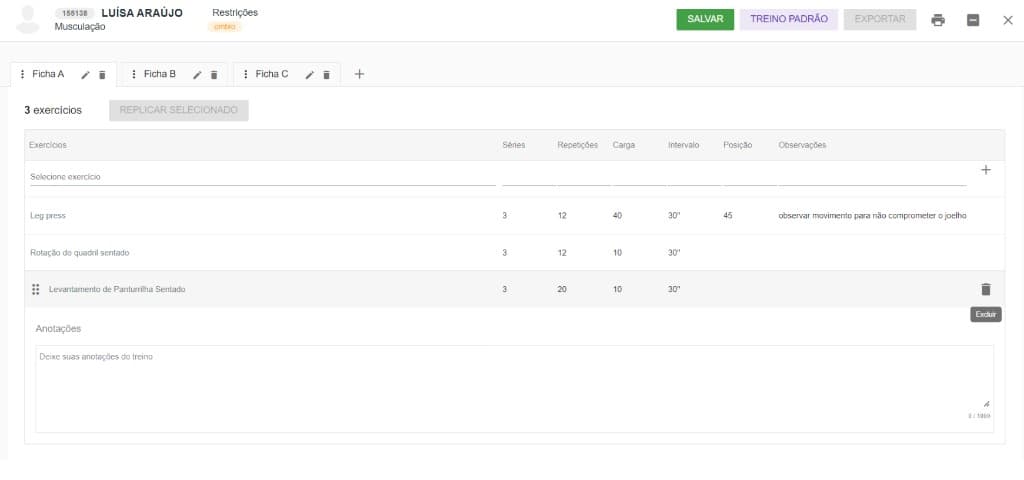Click the LUÍSA ARAÚJO name
This screenshot has width=1024, height=480.
tap(142, 13)
